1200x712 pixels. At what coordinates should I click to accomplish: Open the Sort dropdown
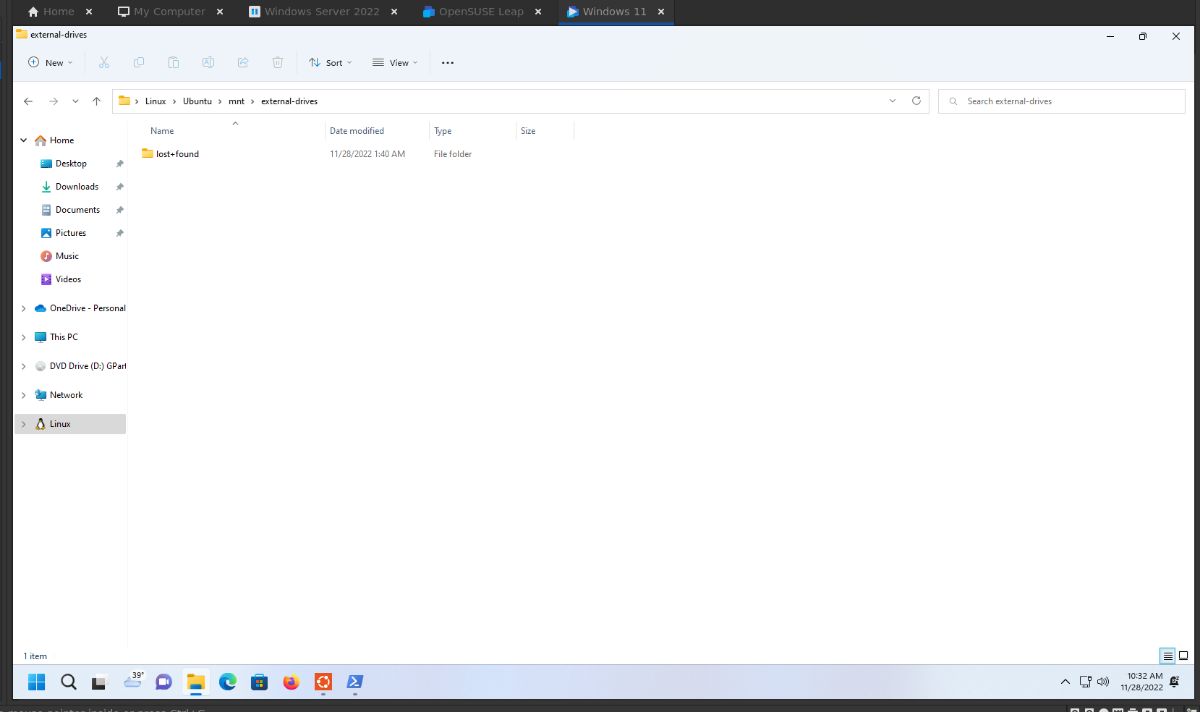(x=330, y=62)
